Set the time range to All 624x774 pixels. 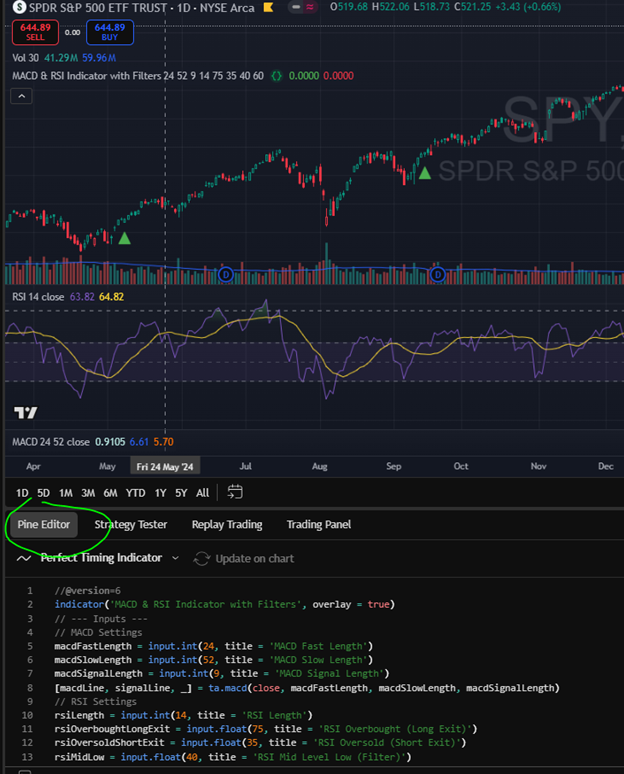coord(202,493)
